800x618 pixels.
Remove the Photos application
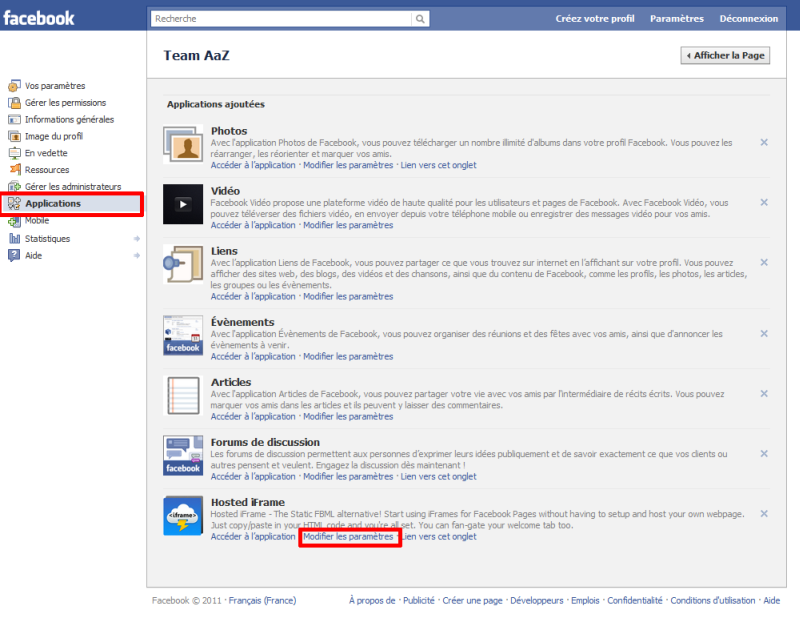click(x=764, y=142)
